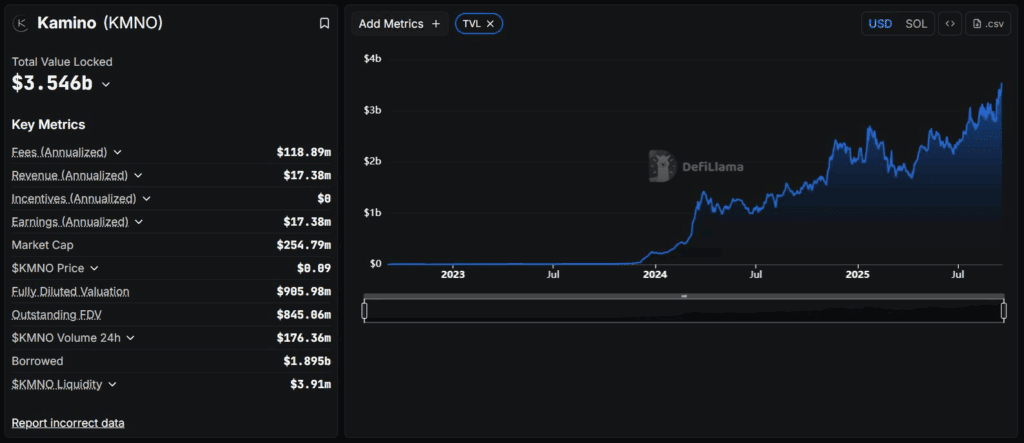Click left handle of time range slider
Viewport: 1024px width, 443px height.
click(365, 311)
